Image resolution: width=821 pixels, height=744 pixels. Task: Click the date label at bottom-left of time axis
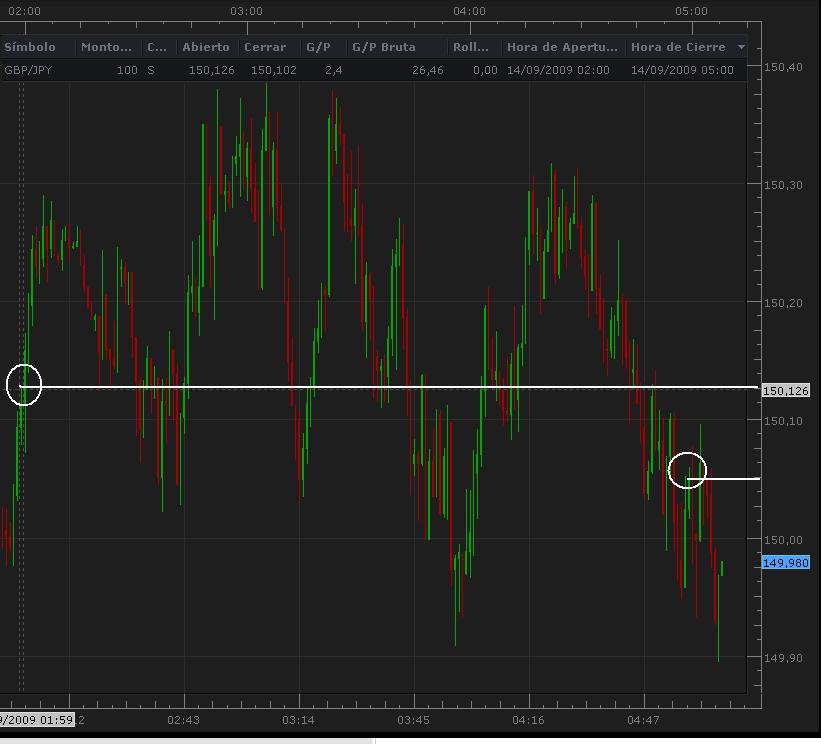click(36, 719)
